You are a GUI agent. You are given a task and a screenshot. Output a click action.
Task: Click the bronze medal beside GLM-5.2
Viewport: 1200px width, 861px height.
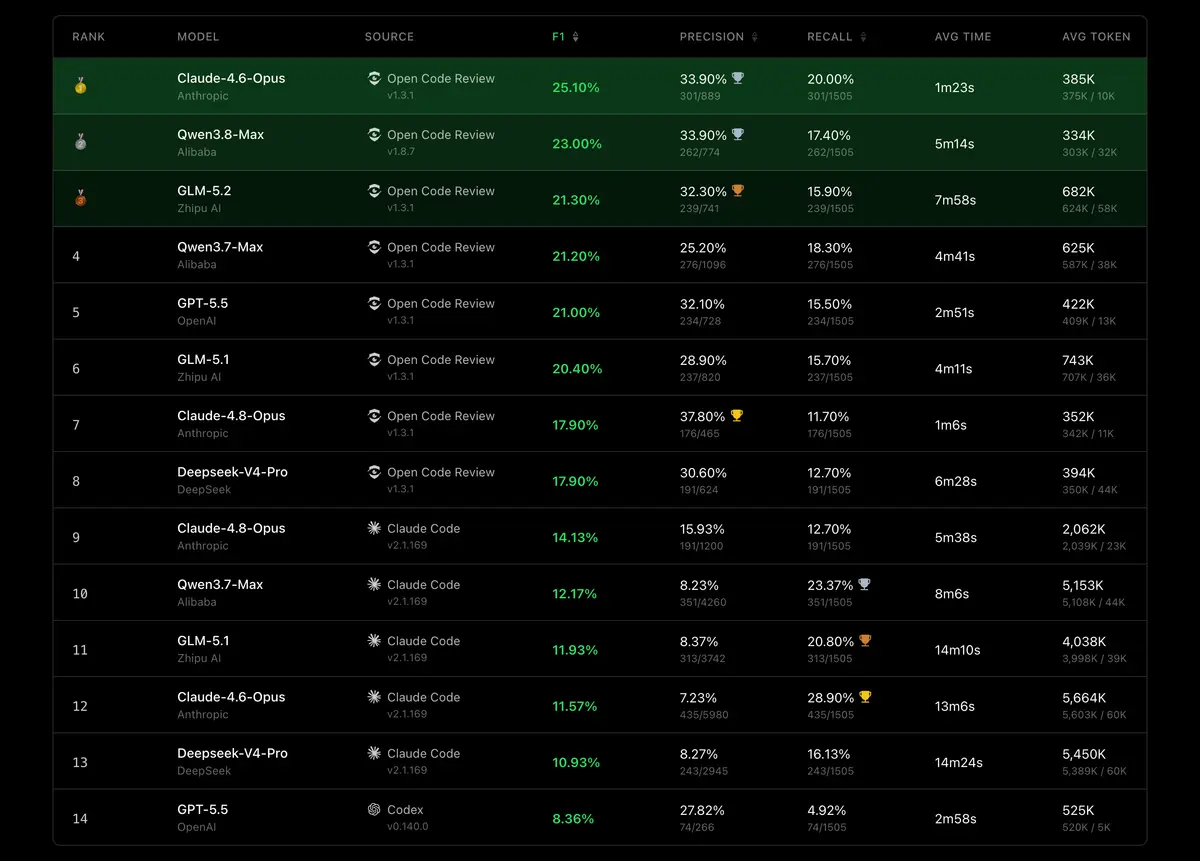[x=80, y=199]
